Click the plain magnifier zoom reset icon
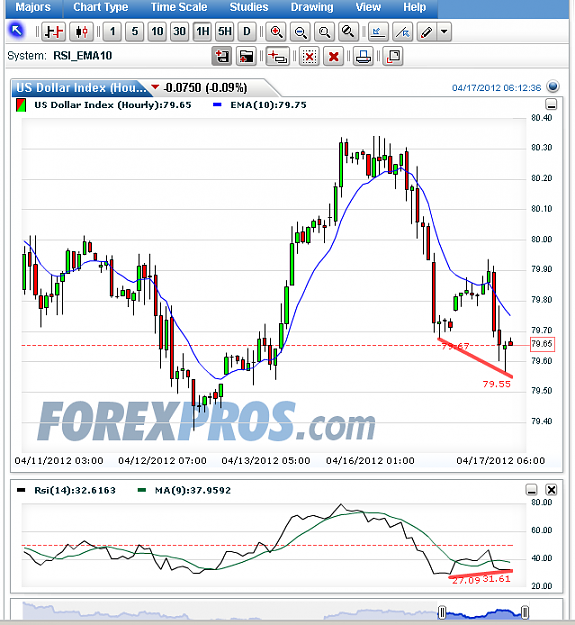 pos(324,31)
